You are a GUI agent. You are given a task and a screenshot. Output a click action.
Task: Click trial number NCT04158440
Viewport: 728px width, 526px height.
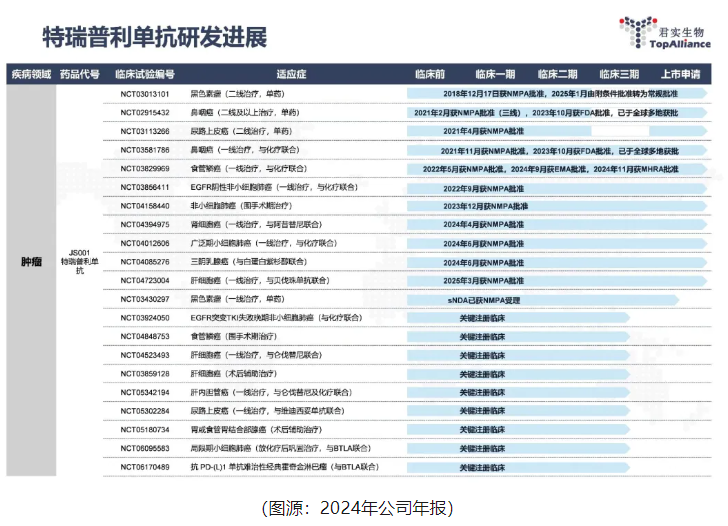coord(145,206)
